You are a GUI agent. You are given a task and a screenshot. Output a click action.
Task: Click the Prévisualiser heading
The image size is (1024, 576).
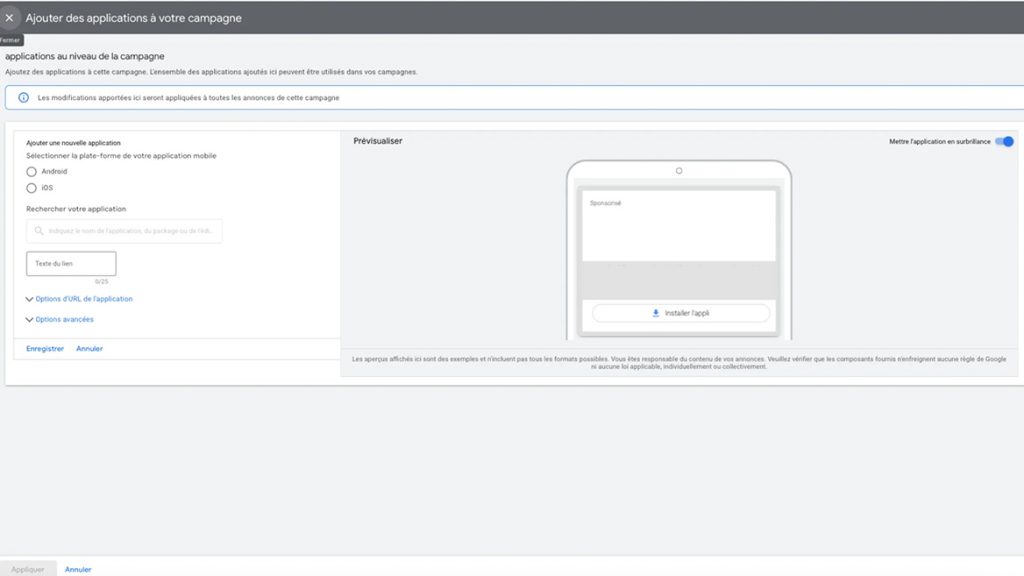pyautogui.click(x=377, y=141)
